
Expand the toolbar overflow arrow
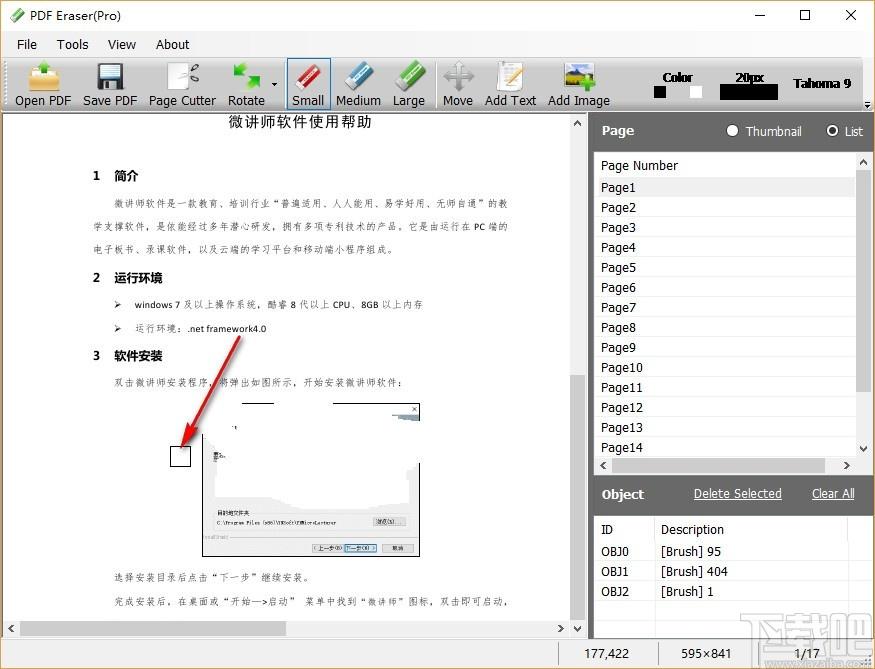[867, 104]
